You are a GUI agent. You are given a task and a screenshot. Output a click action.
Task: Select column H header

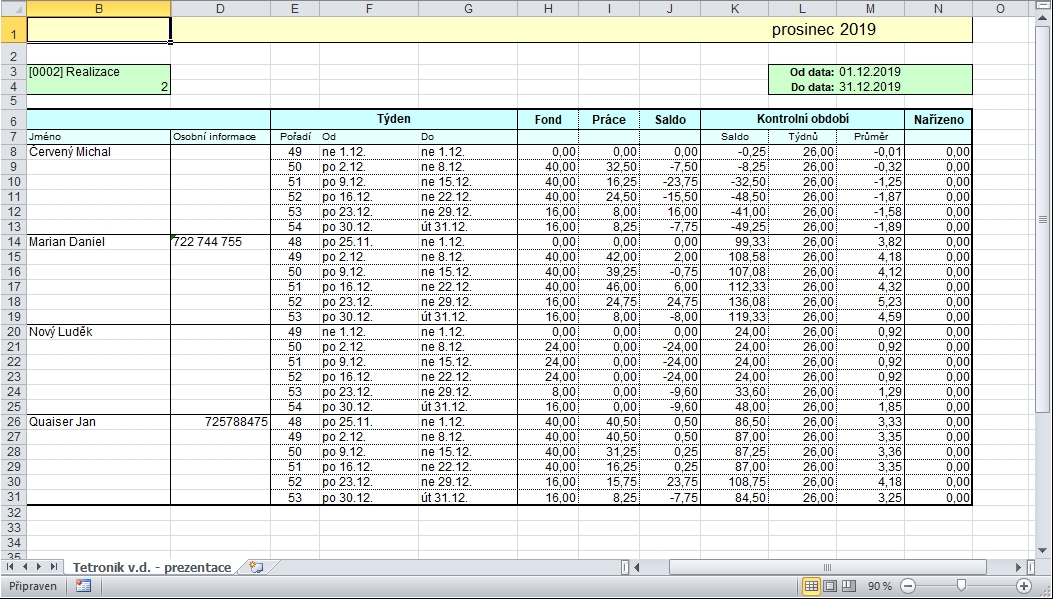pos(548,8)
